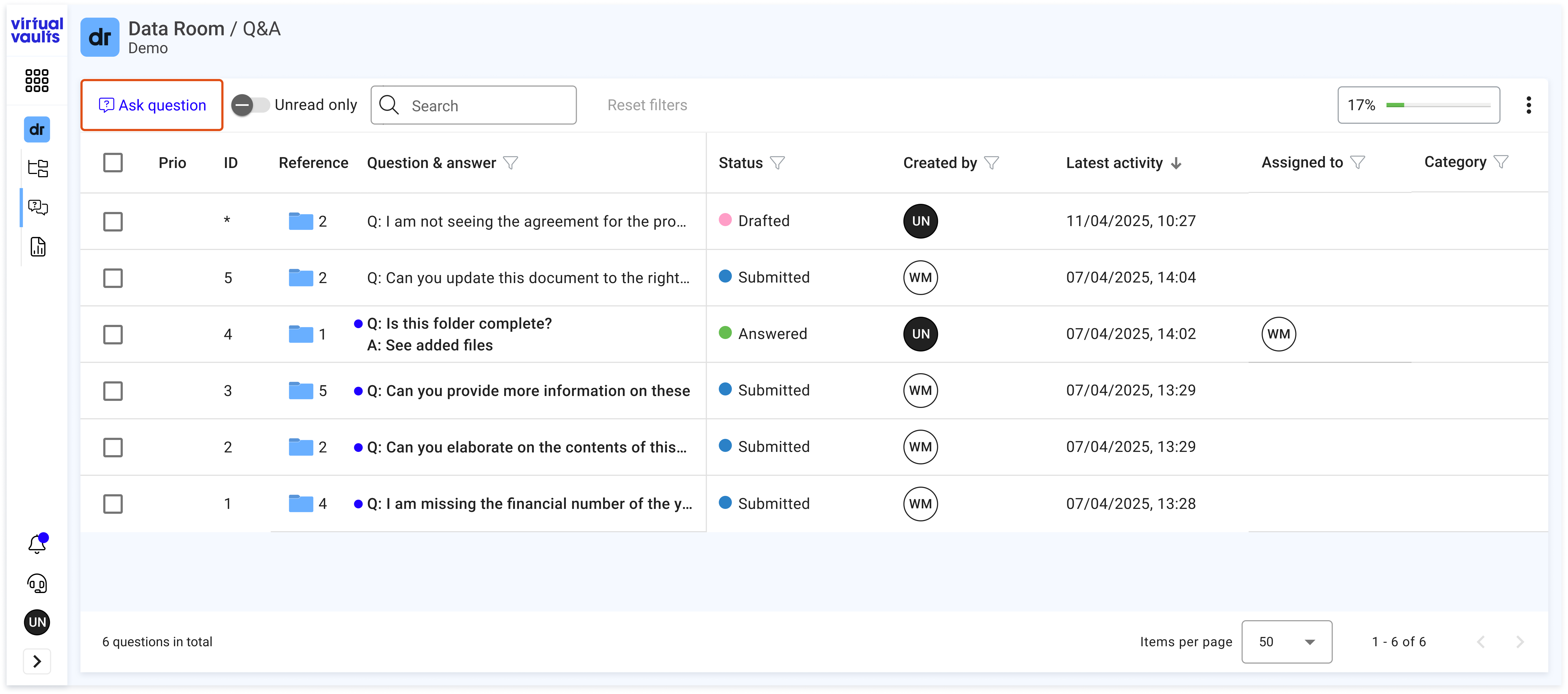This screenshot has height=694, width=1568.
Task: Toggle the Unread only switch
Action: [250, 105]
